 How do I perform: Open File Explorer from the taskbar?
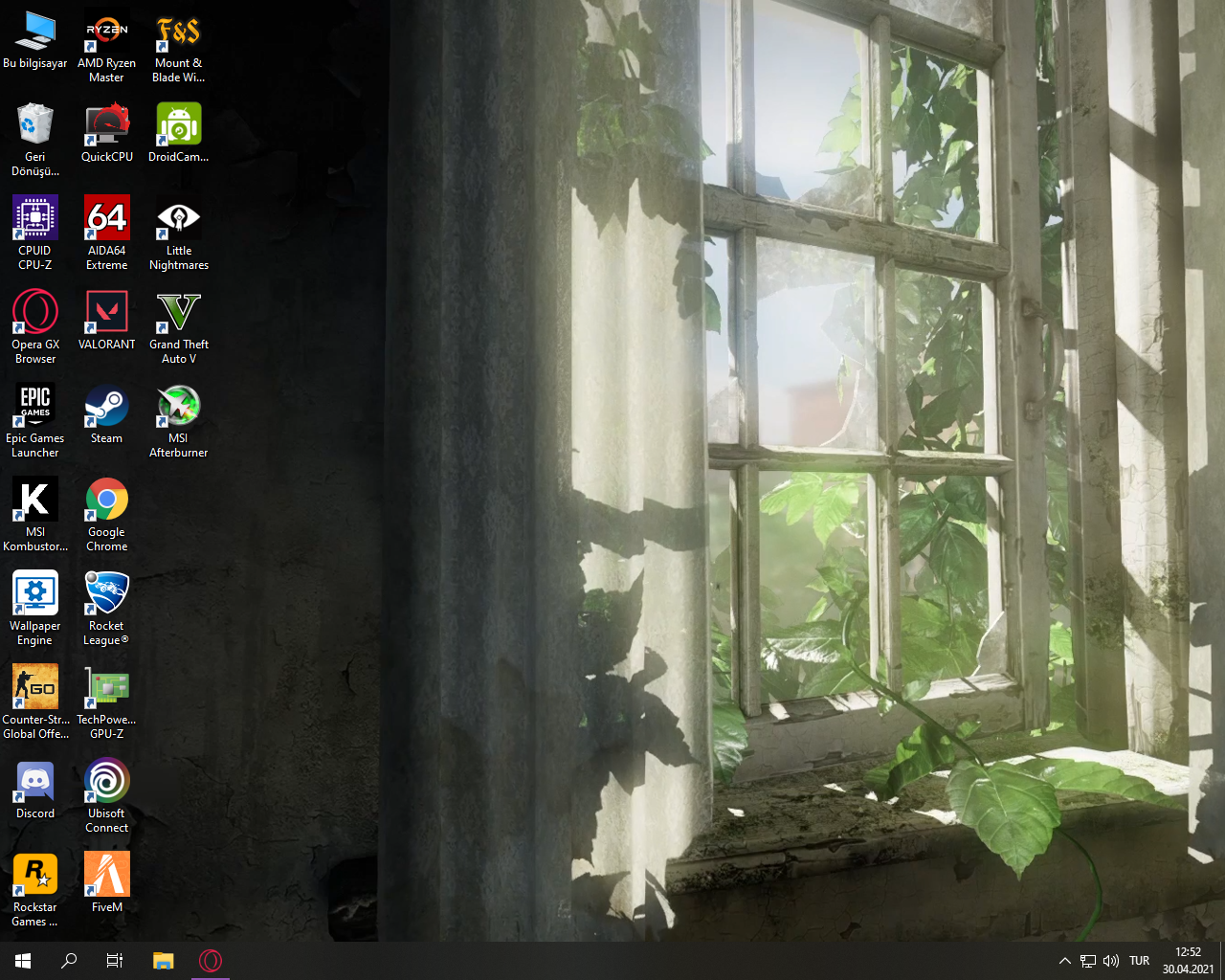pyautogui.click(x=164, y=961)
